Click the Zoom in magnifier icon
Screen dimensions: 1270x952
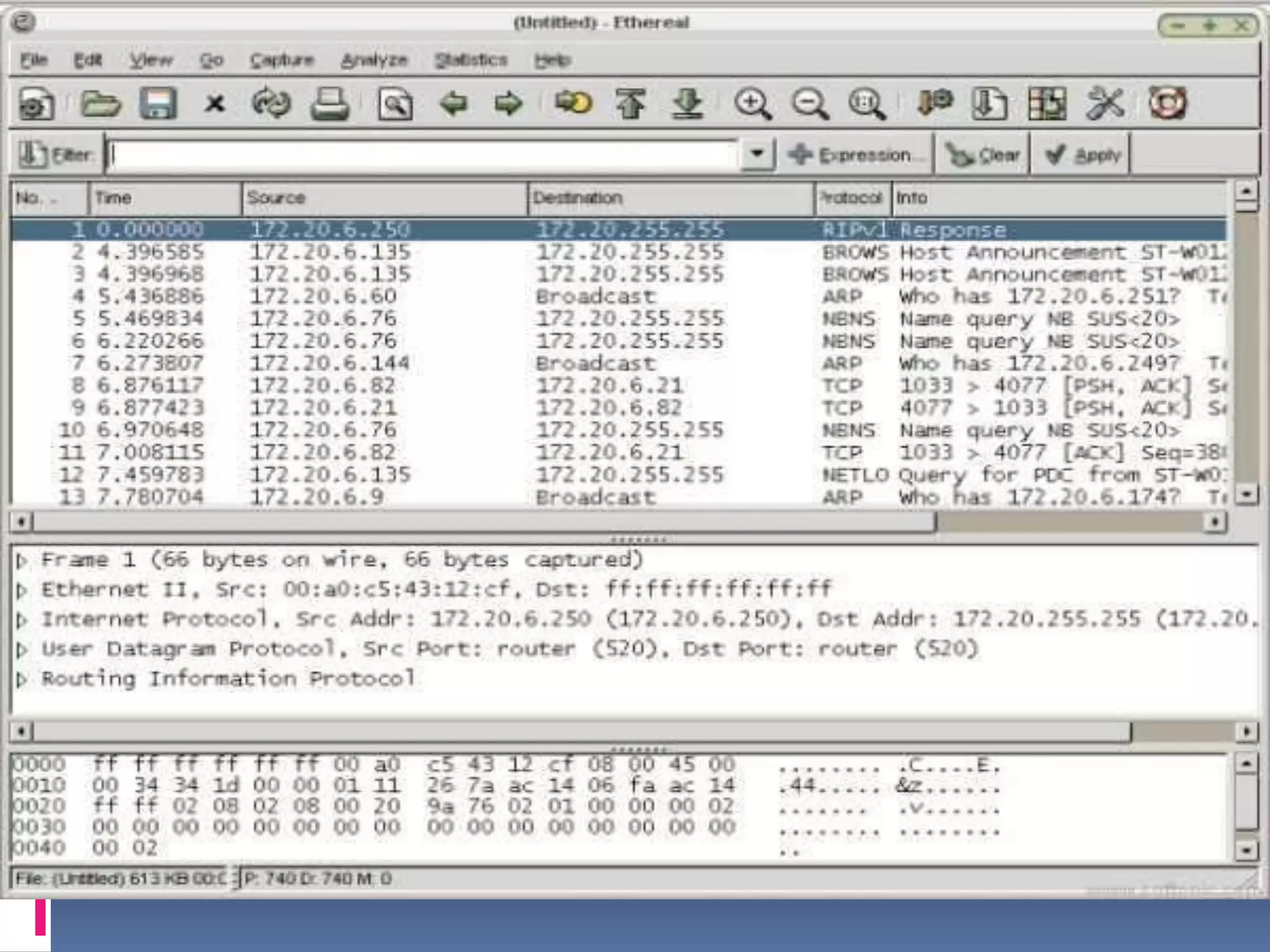[x=752, y=104]
